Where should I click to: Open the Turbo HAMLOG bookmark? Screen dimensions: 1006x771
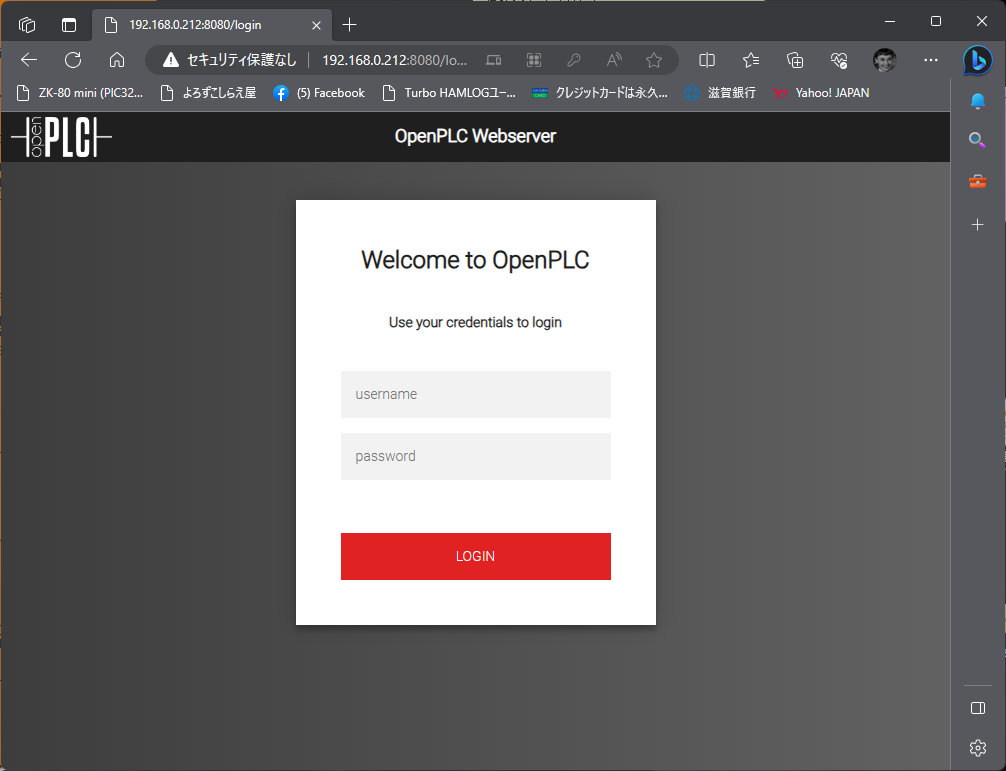[448, 93]
